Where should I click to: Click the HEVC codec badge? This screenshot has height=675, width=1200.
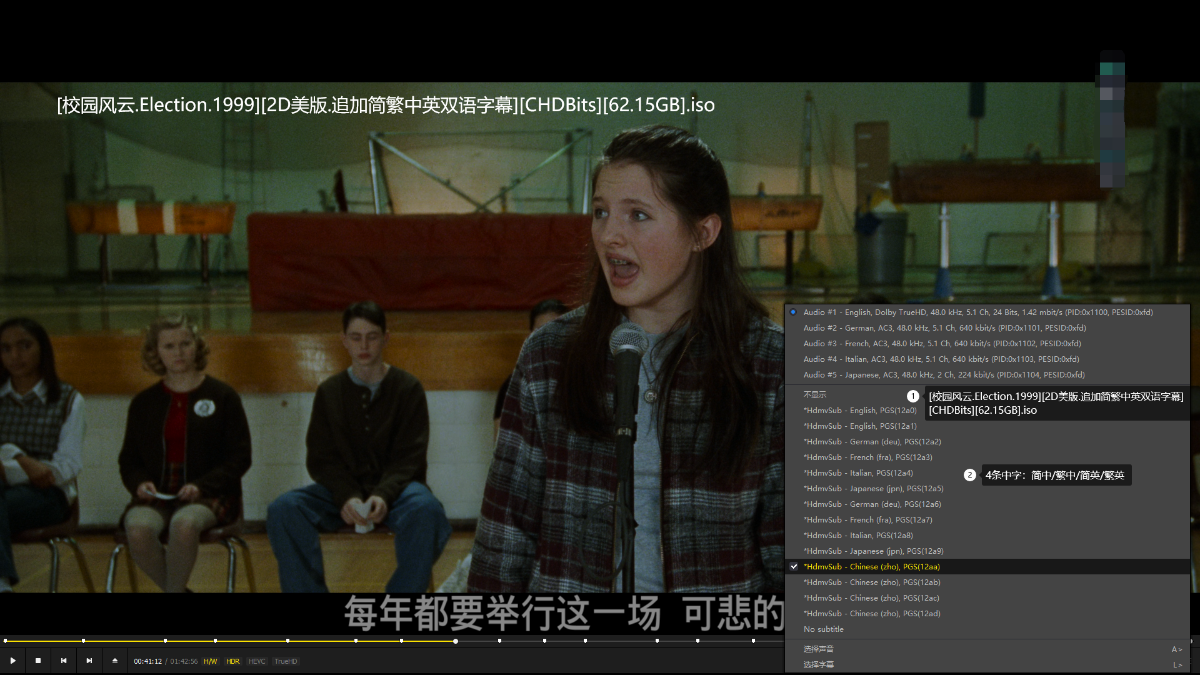tap(257, 661)
